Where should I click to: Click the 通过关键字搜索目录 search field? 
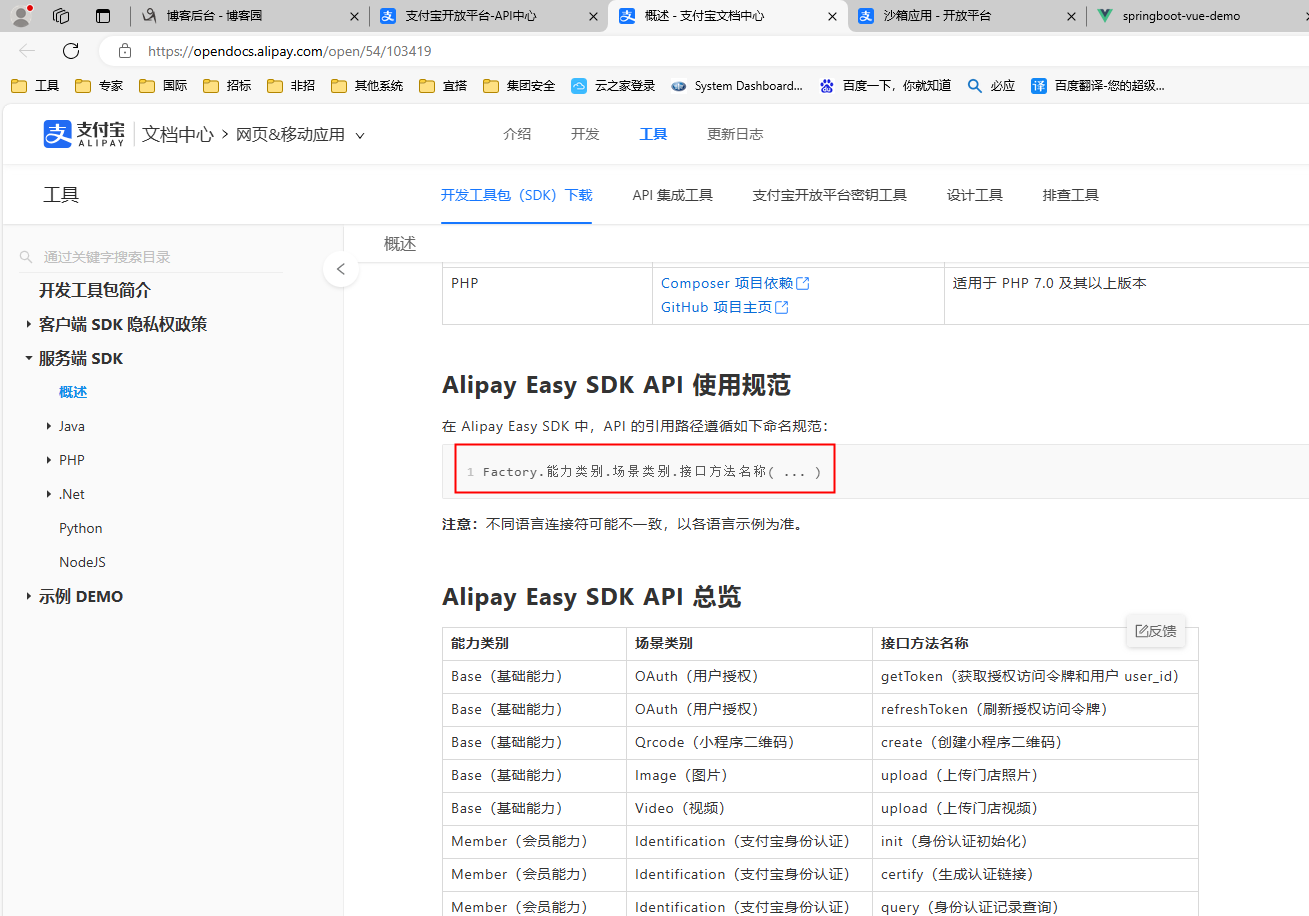coord(152,257)
